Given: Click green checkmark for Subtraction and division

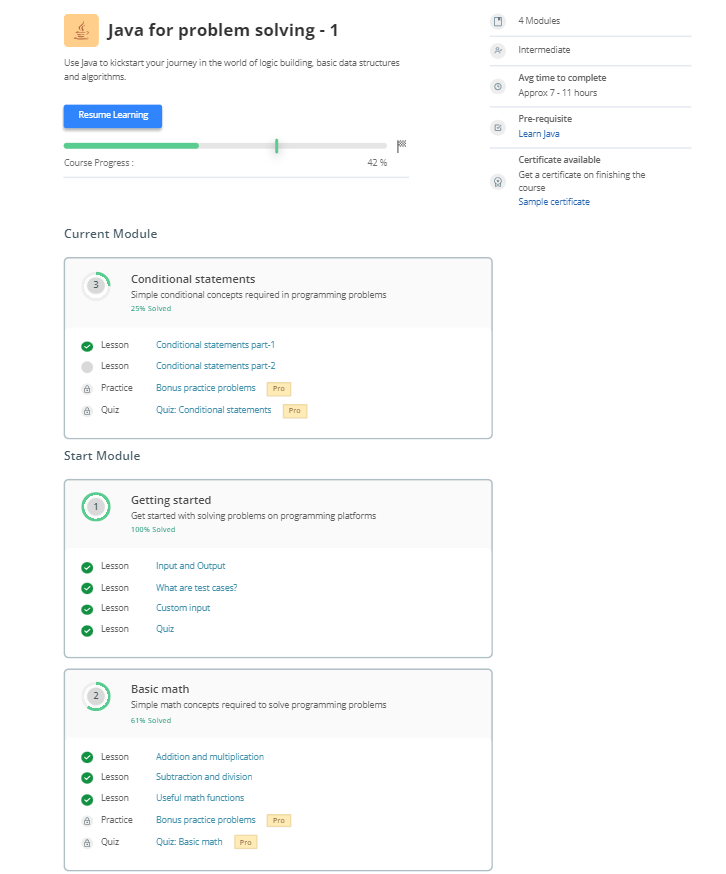Looking at the screenshot, I should tap(87, 778).
